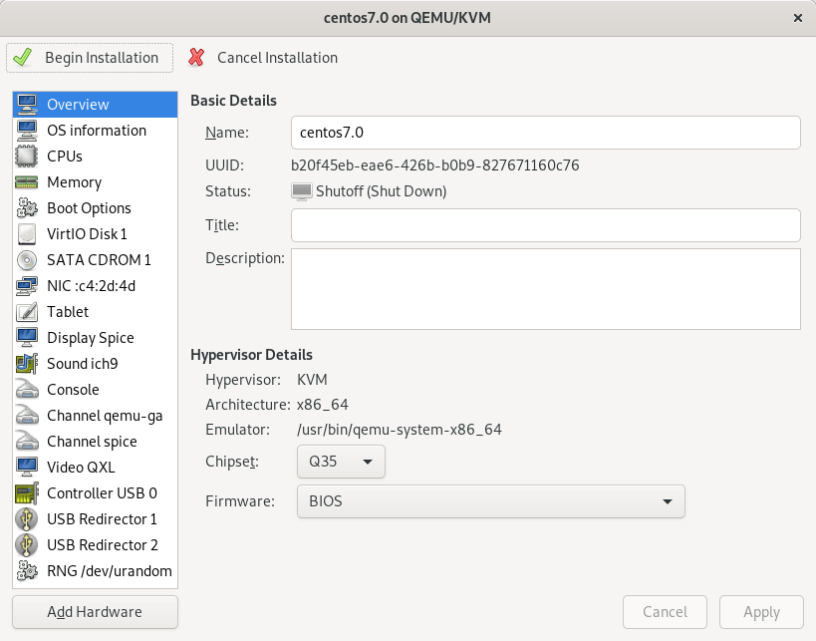
Task: Click the Title text field
Action: coord(545,225)
